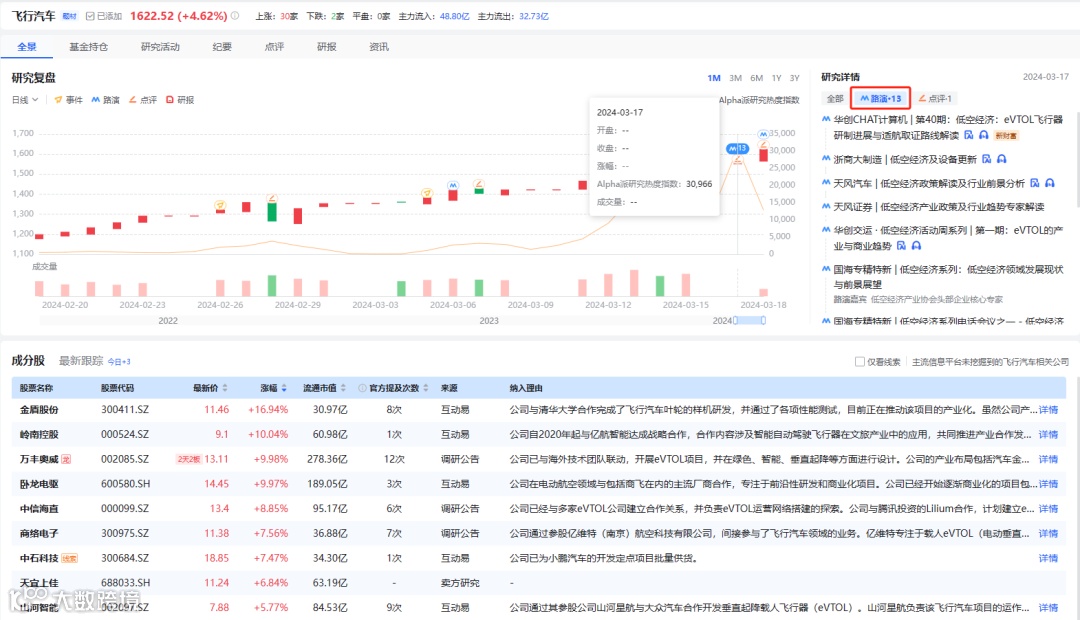
Task: Select the 6M chart range
Action: [756, 78]
